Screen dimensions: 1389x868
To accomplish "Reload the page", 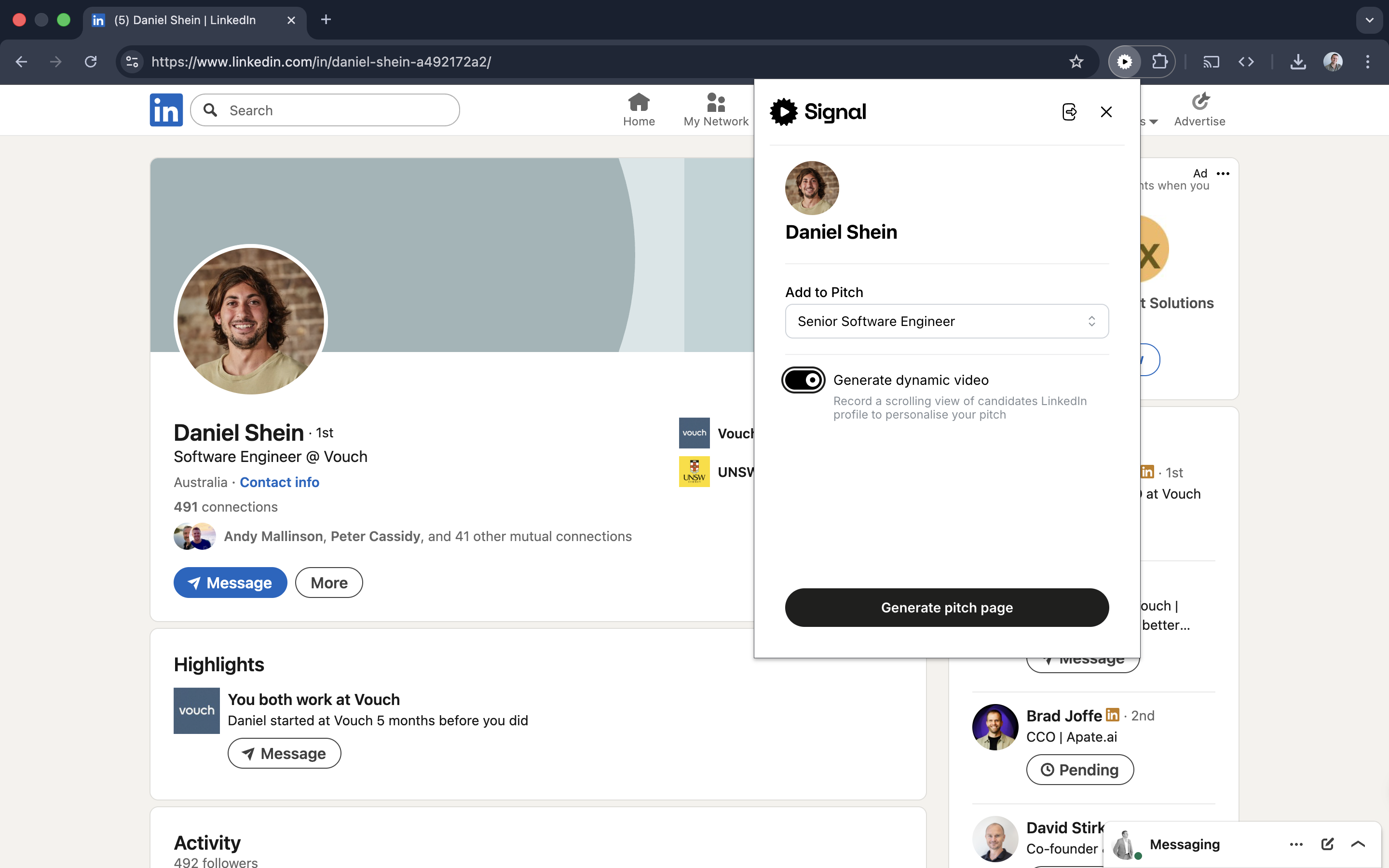I will tap(91, 61).
